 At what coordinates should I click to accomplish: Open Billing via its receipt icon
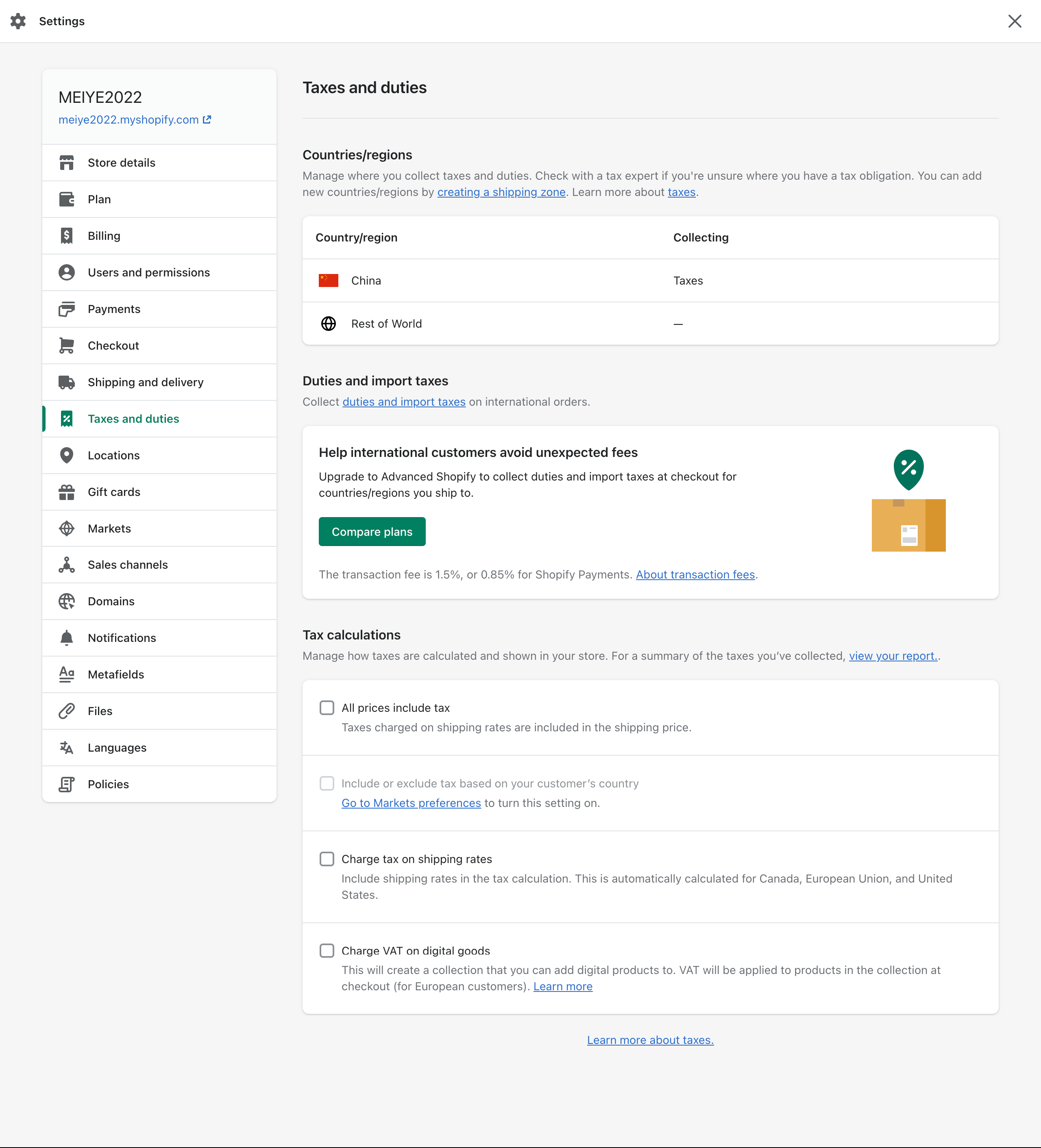[x=67, y=236]
